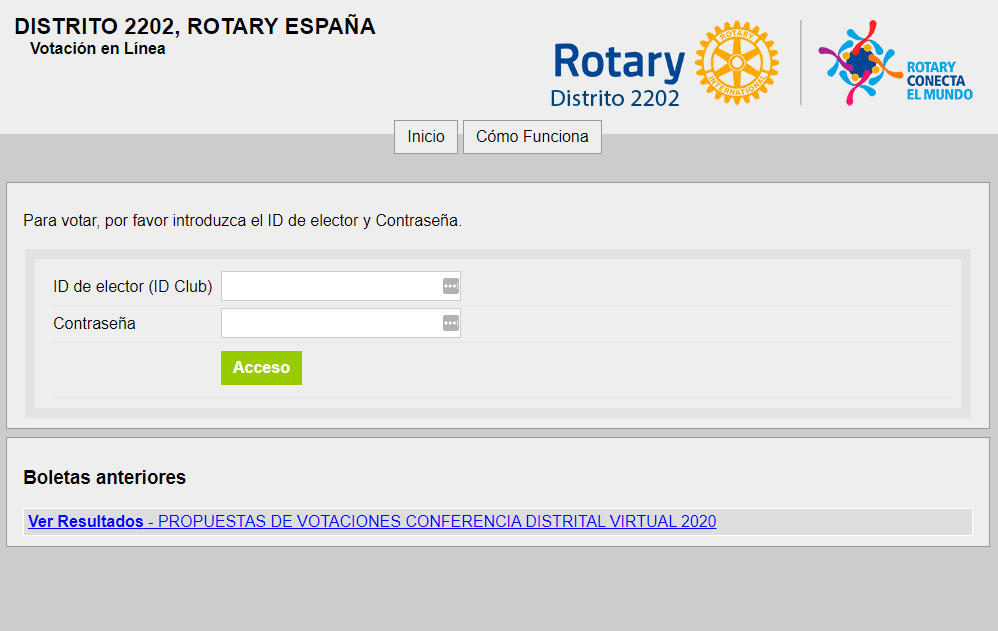Switch to the Cómo Funciona tab

532,137
